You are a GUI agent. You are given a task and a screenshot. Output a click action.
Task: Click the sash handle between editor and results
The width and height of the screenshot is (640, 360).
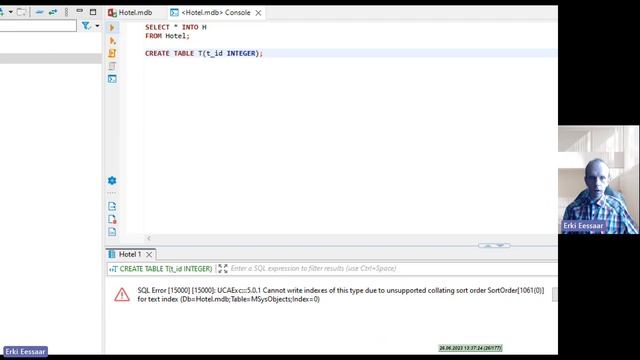[x=494, y=245]
